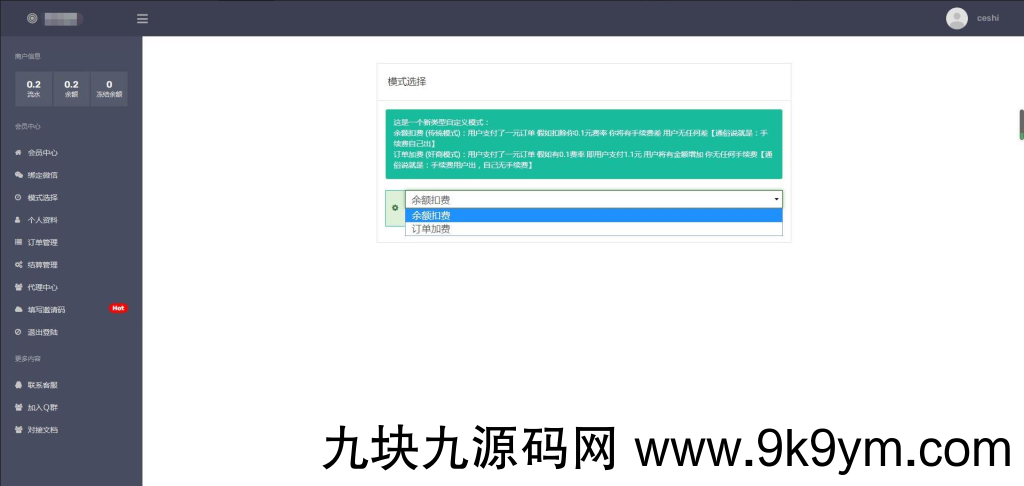Screen dimensions: 1024x486
Task: Open 个人资料 in the sidebar
Action: [42, 220]
